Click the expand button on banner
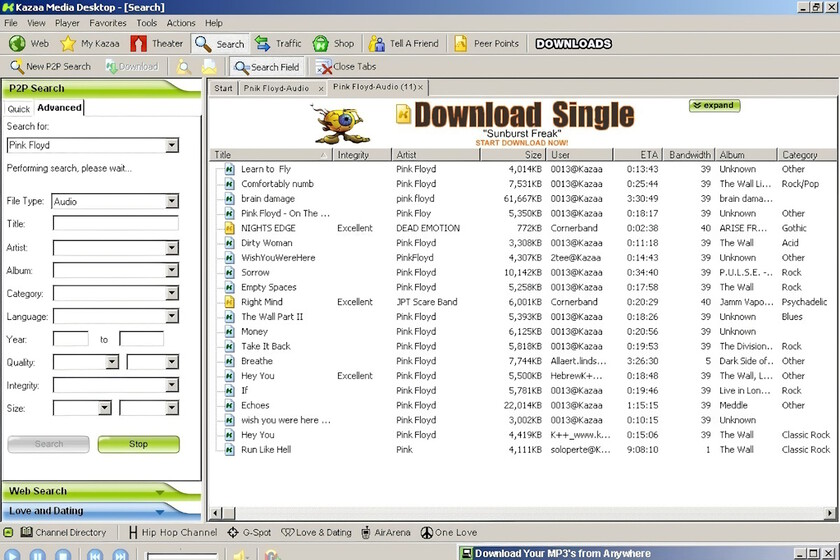This screenshot has width=840, height=560. pos(715,105)
